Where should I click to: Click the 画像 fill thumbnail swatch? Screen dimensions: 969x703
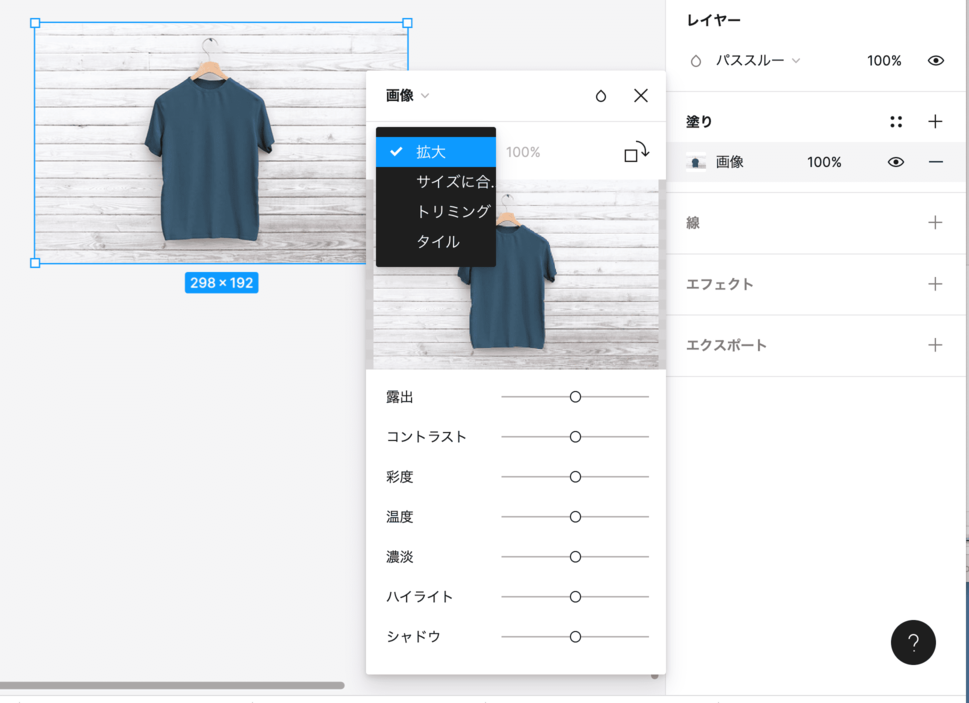click(696, 162)
